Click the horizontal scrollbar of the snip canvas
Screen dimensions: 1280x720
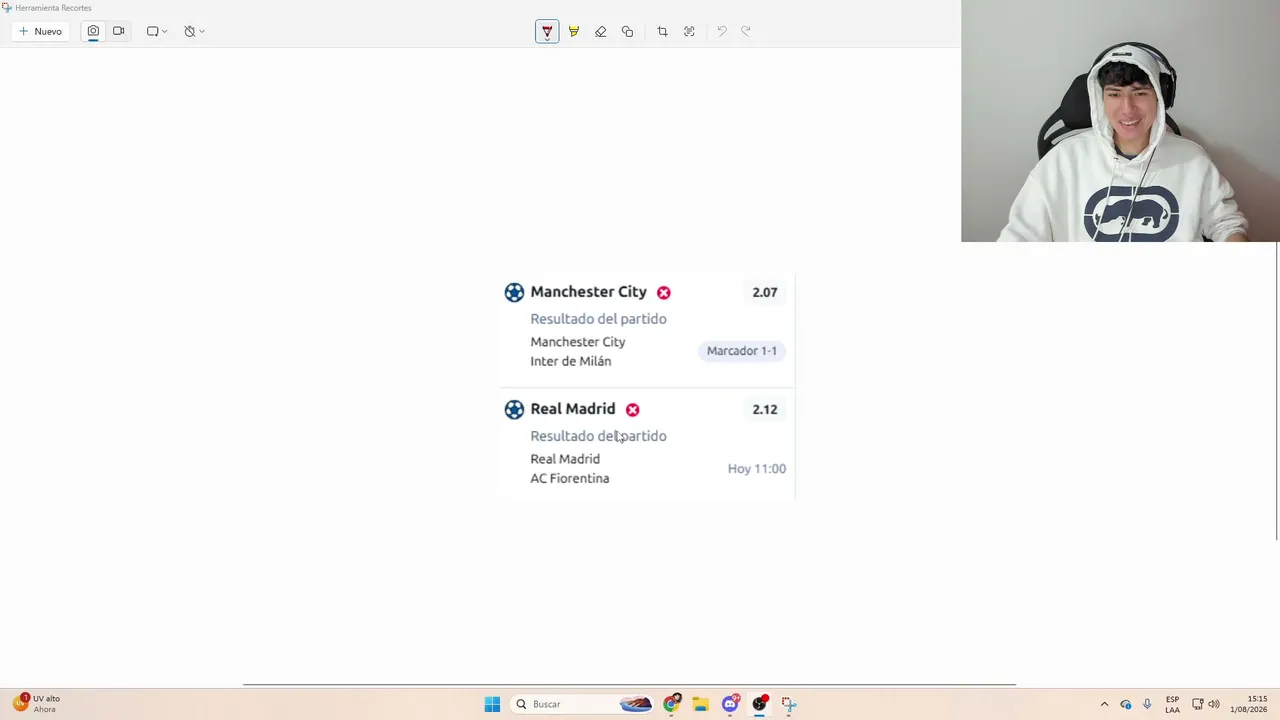coord(629,685)
